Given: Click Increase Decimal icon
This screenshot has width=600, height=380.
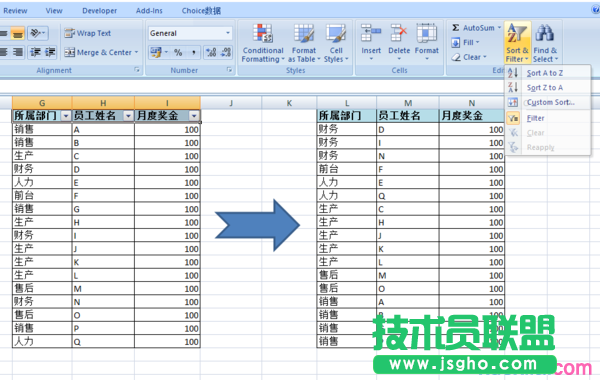Looking at the screenshot, I should pos(211,52).
